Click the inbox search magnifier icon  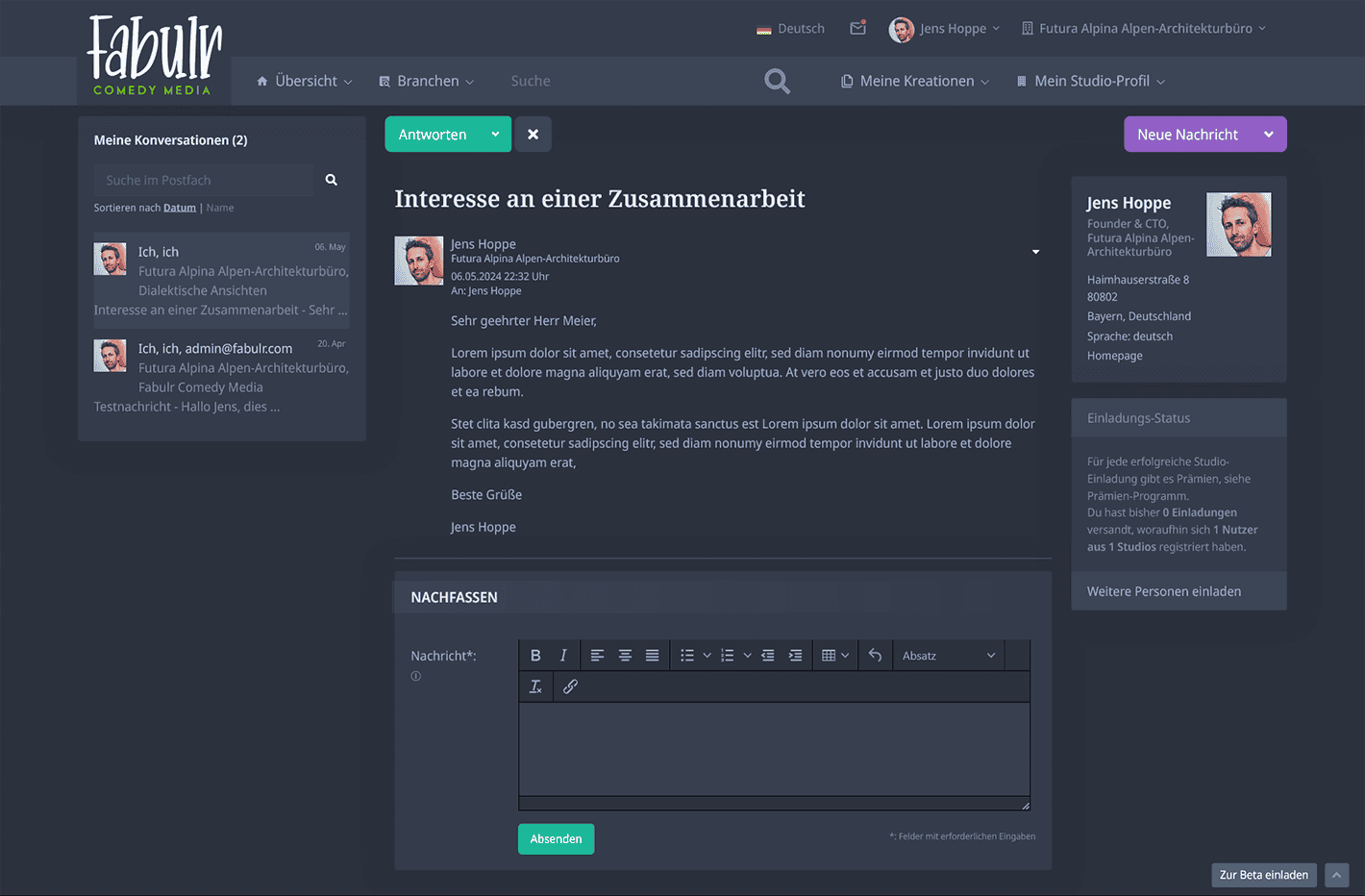pos(332,180)
